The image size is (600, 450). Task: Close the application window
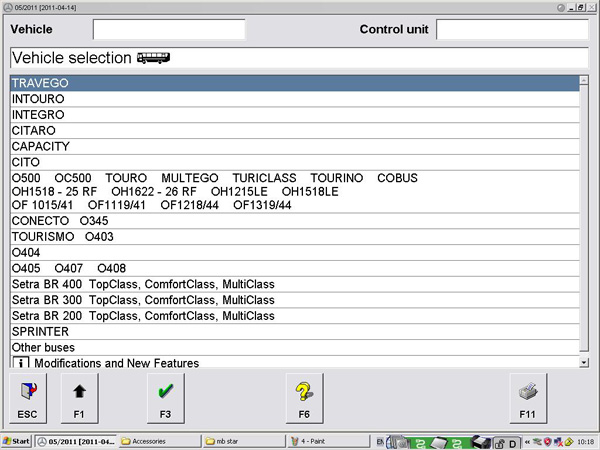click(592, 7)
